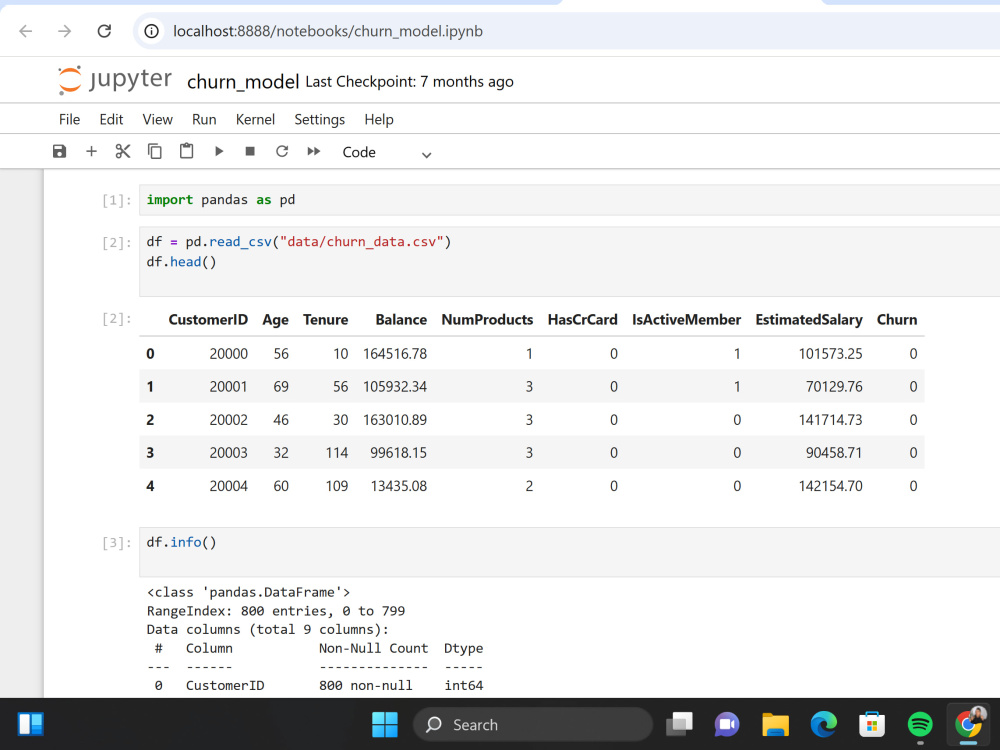Screen dimensions: 1000x750
Task: Open the cell type dropdown showing Code
Action: click(x=386, y=152)
